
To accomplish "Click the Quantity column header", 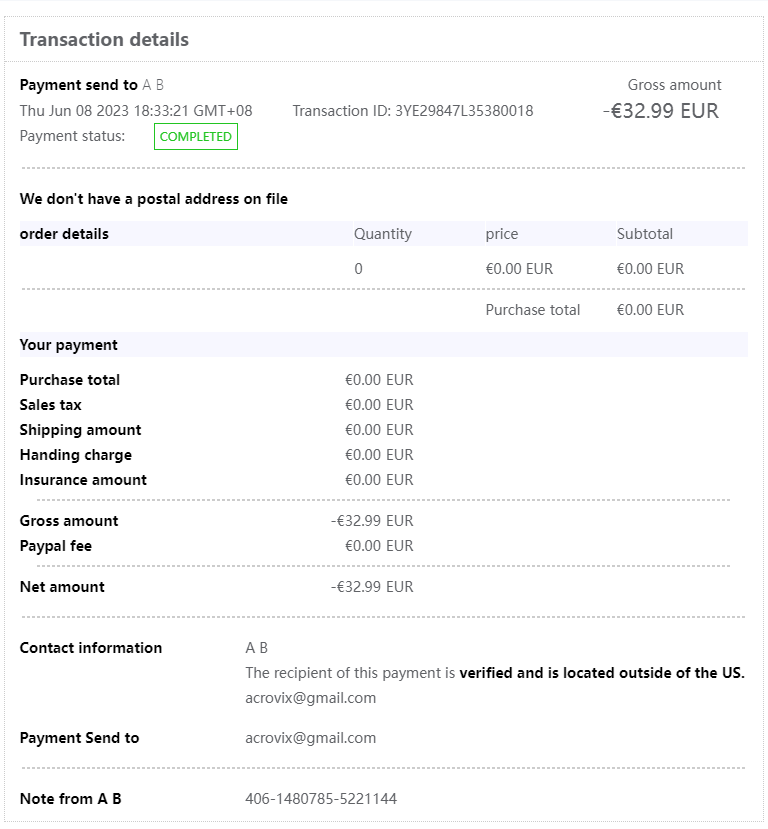I will [x=382, y=234].
